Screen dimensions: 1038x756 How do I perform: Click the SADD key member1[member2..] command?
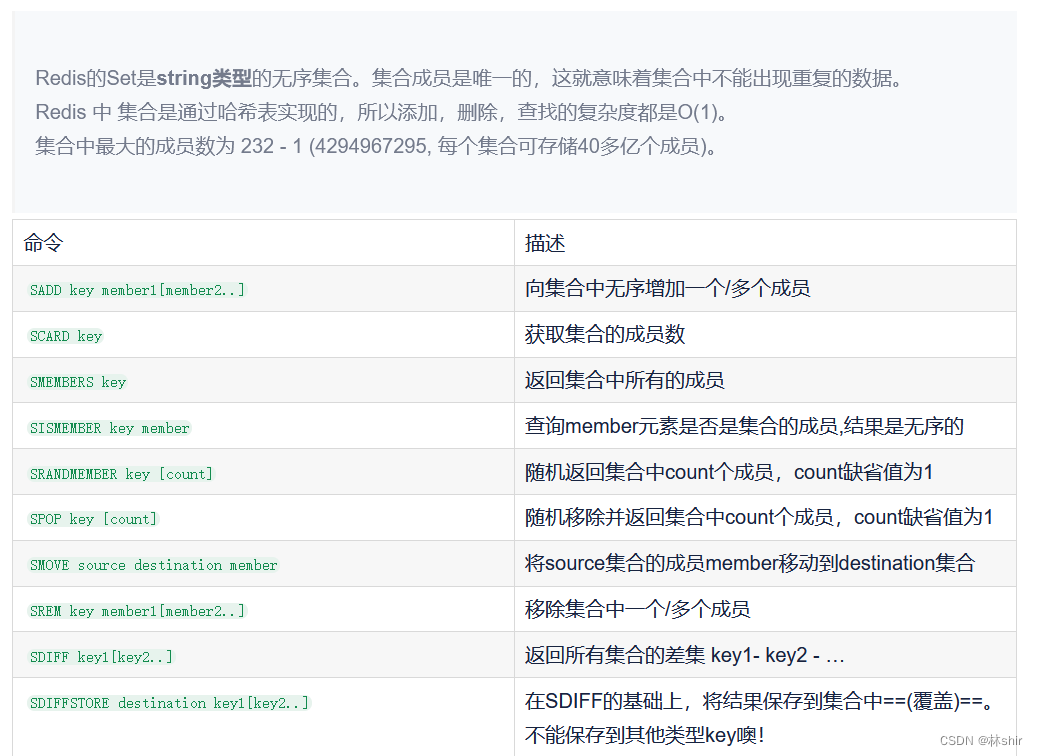tap(137, 290)
